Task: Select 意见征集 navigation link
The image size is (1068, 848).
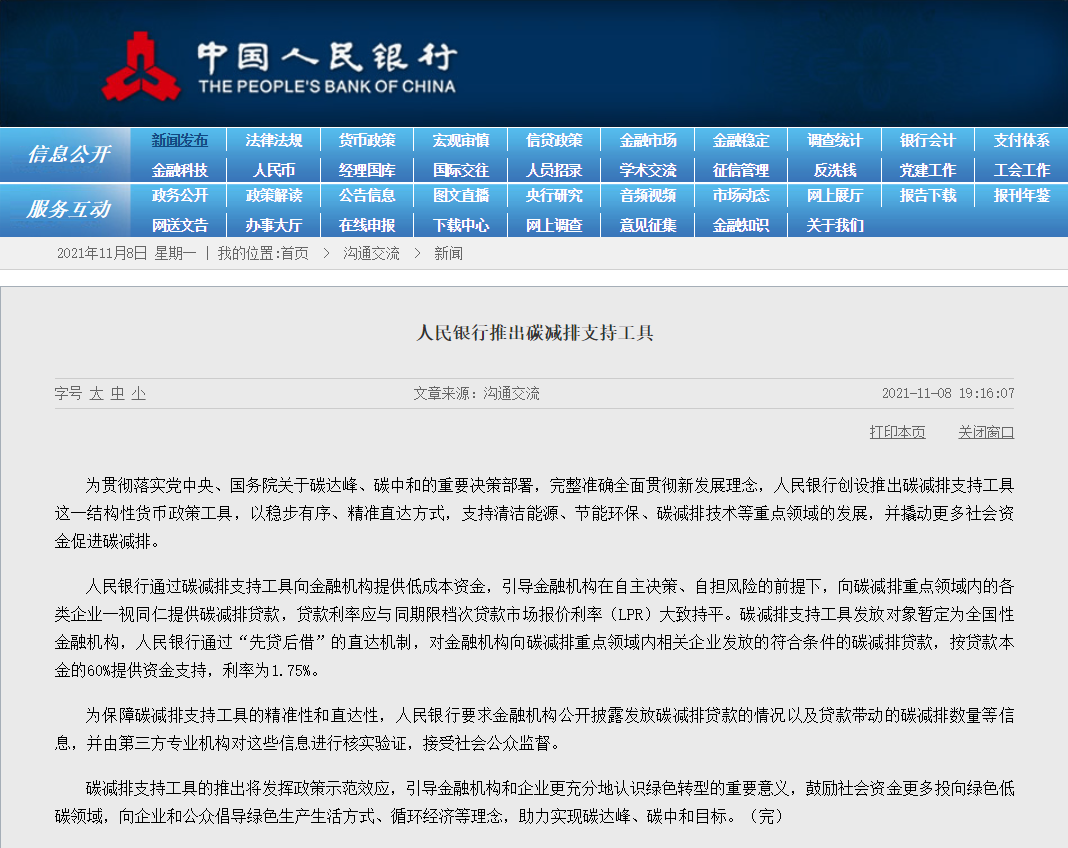Action: 648,225
